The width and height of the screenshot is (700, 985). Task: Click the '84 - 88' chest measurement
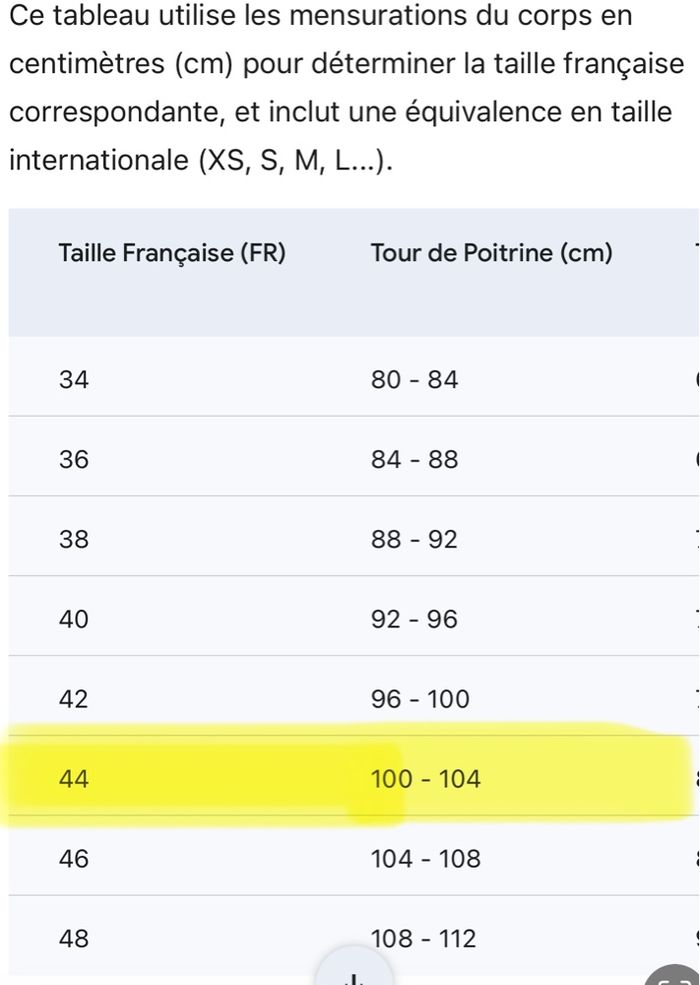tap(414, 460)
